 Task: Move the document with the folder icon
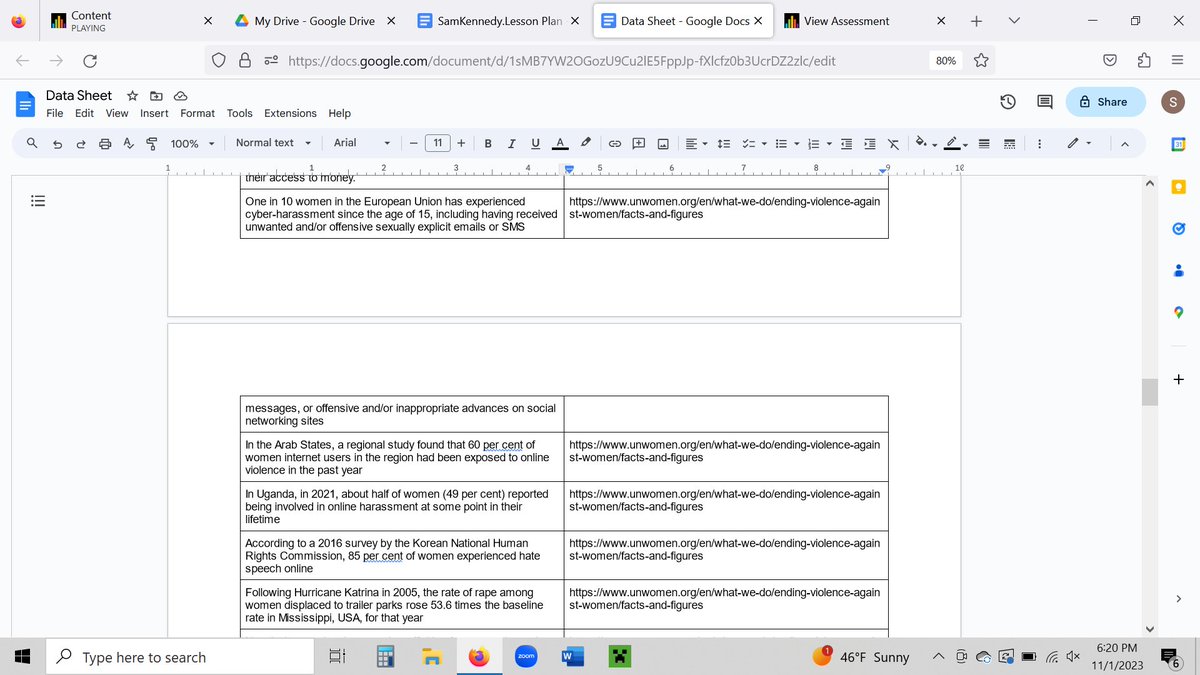pos(156,96)
